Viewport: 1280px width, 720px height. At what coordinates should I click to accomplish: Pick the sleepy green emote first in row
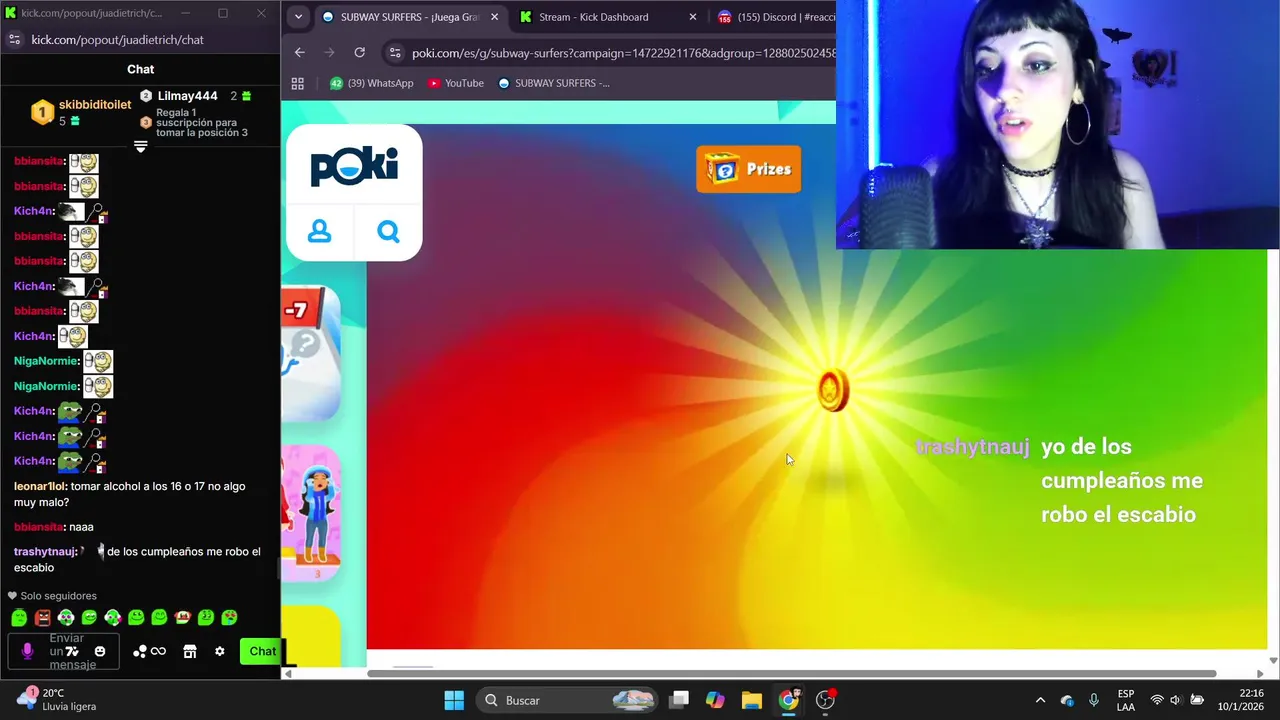pyautogui.click(x=19, y=618)
